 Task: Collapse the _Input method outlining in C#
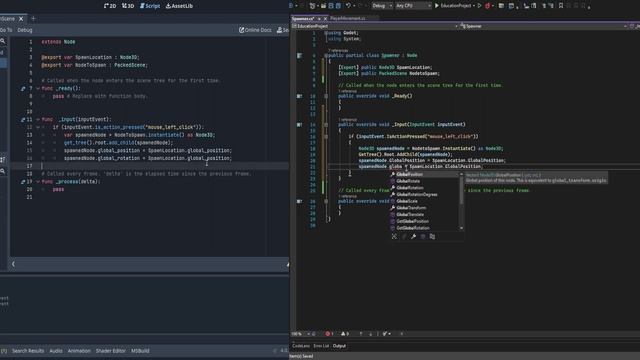click(x=326, y=124)
